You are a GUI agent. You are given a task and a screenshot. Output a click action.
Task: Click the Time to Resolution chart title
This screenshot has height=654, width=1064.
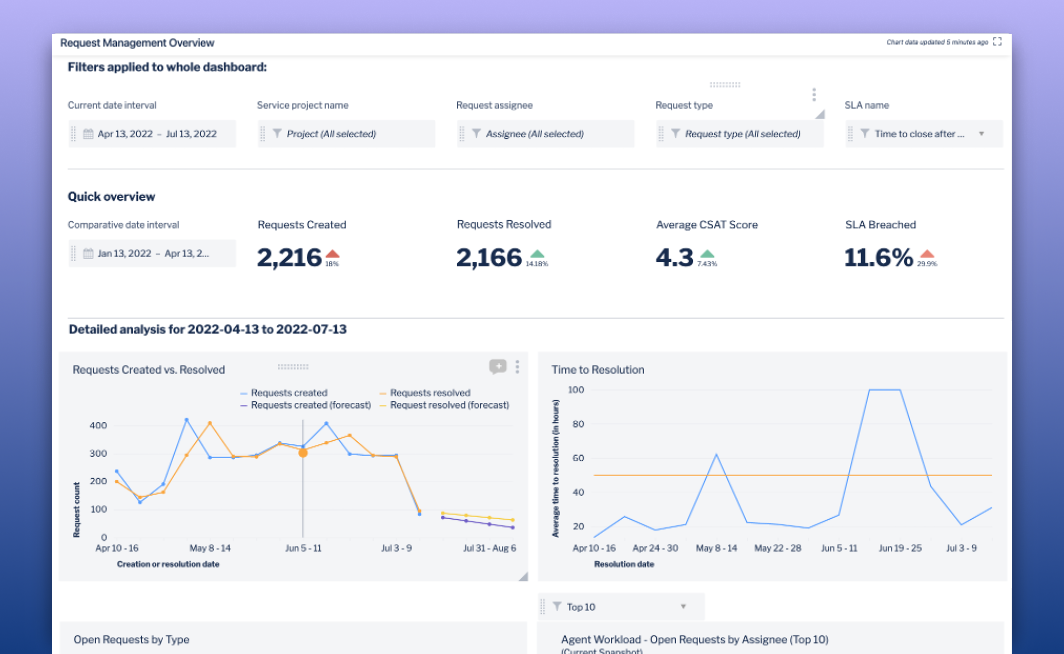[598, 370]
